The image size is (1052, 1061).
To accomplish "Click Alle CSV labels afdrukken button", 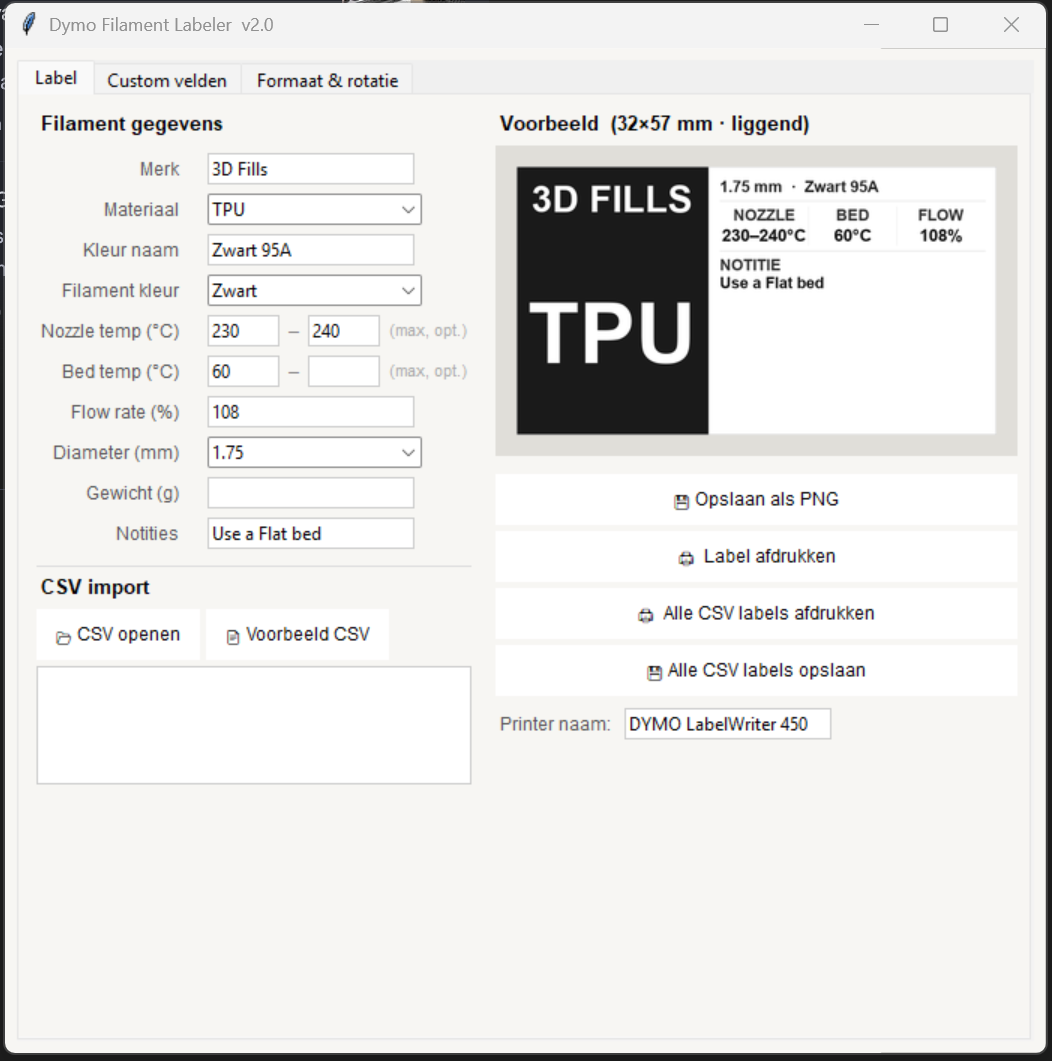I will click(756, 614).
